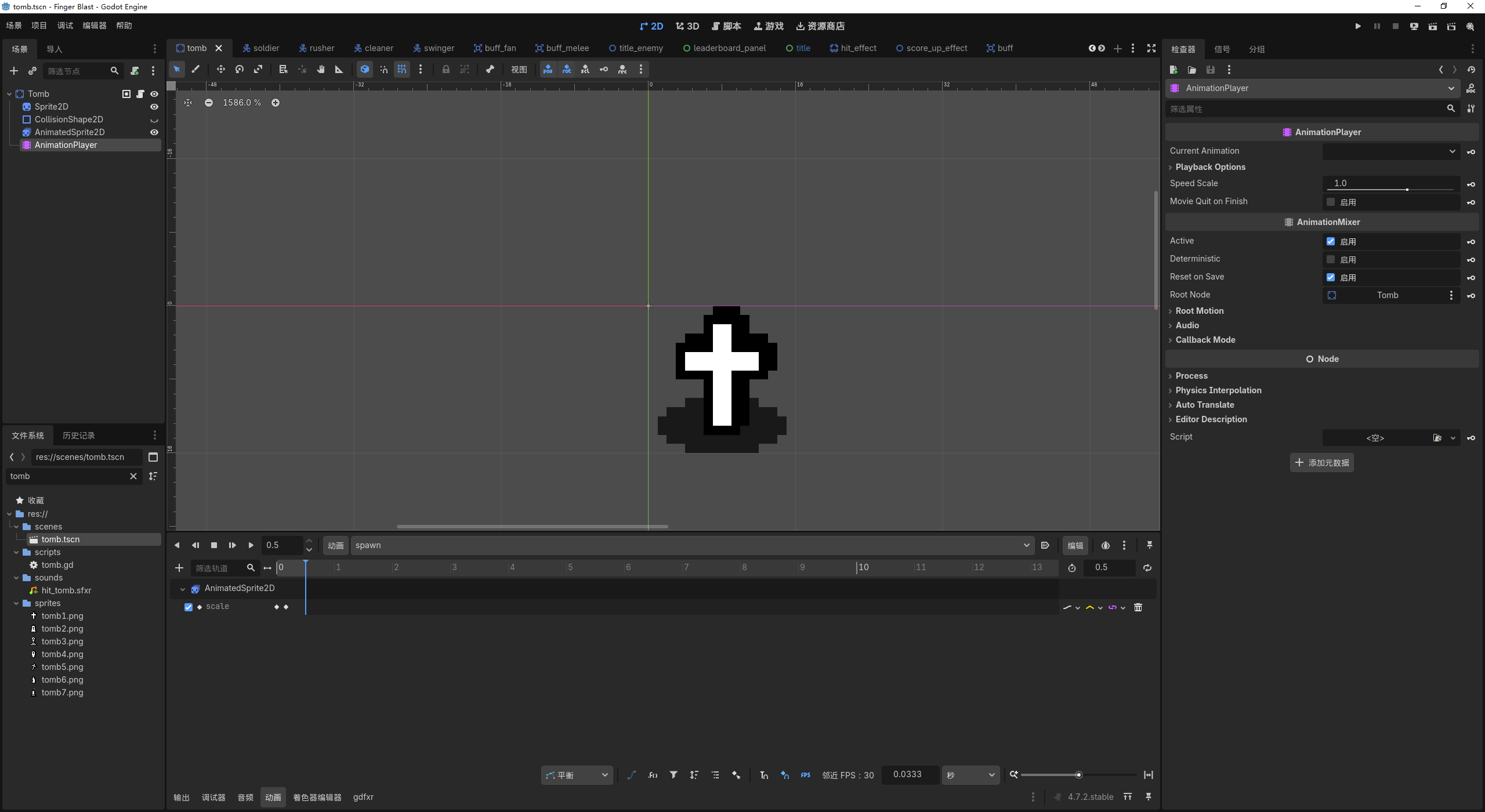Toggle distraction-free mode expand icon
Screen dimensions: 1485x812
(1151, 48)
